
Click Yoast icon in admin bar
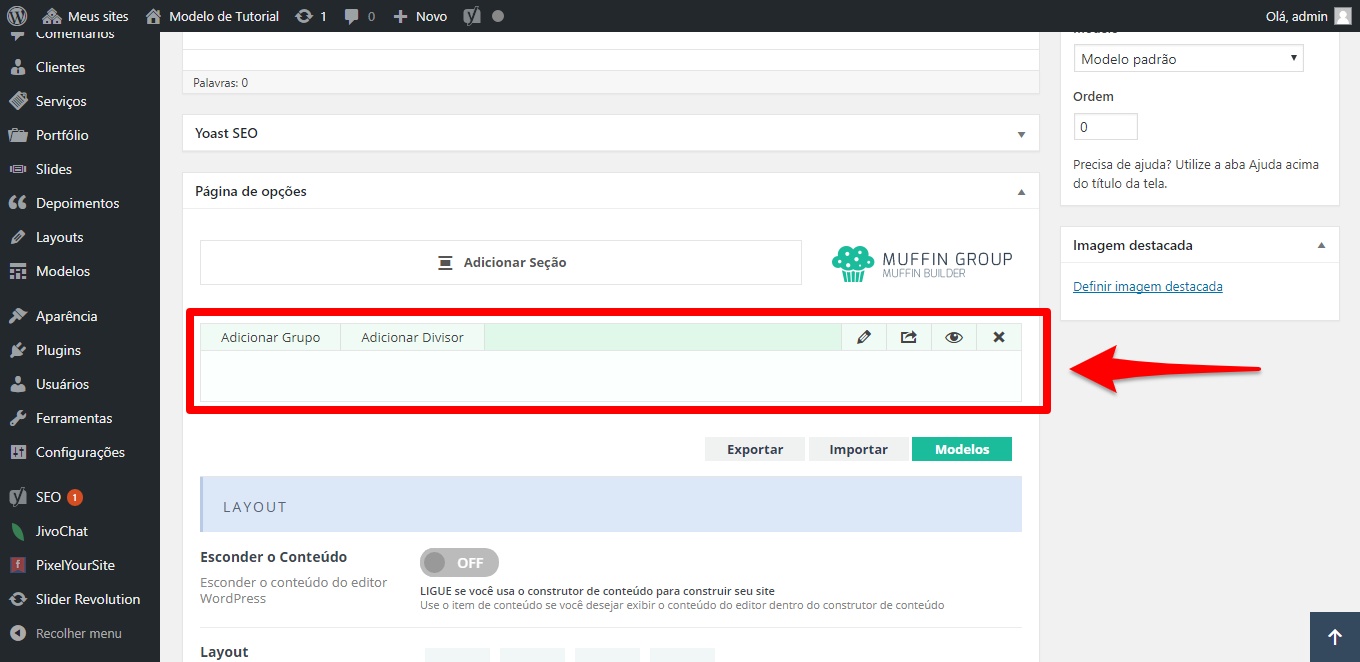(x=473, y=16)
